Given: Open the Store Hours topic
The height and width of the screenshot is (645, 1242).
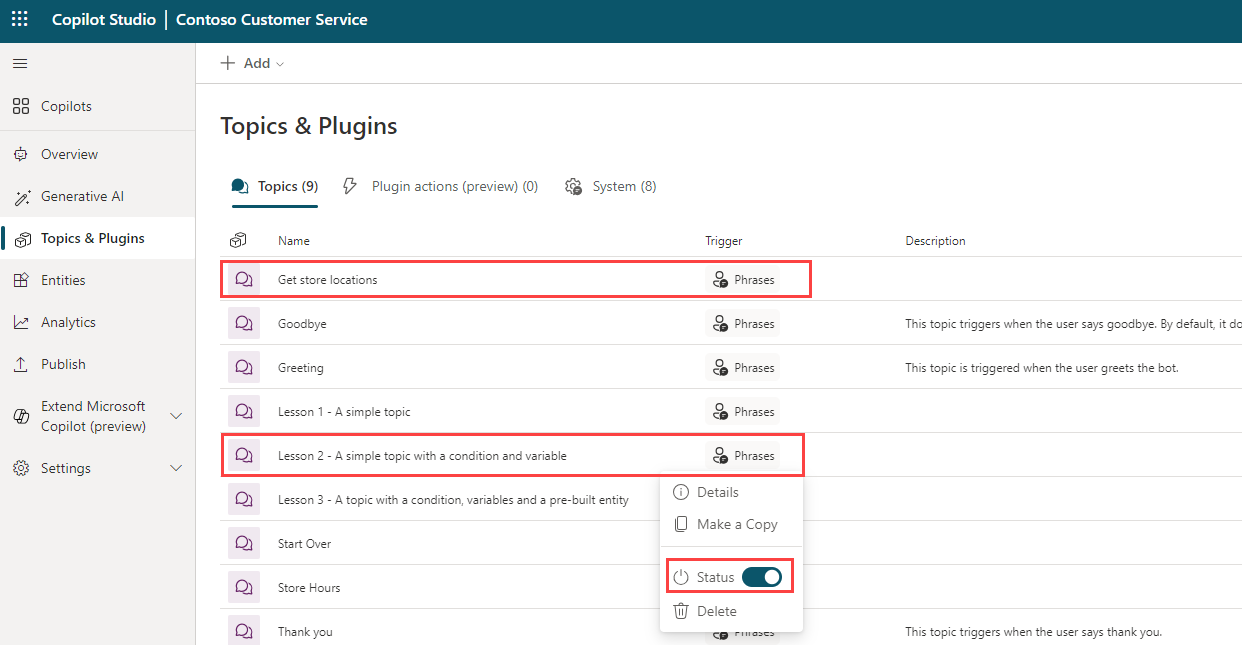Looking at the screenshot, I should (309, 588).
